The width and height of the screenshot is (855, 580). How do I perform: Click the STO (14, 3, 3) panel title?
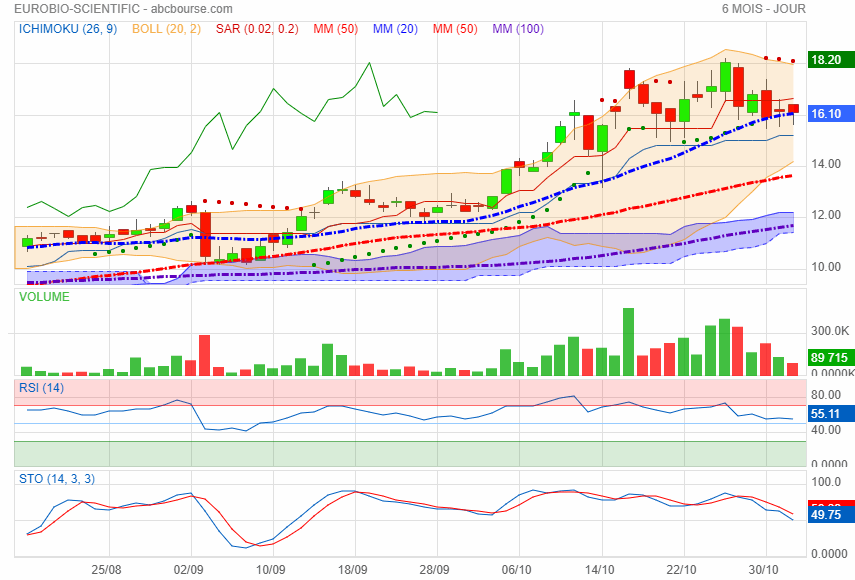click(x=57, y=479)
